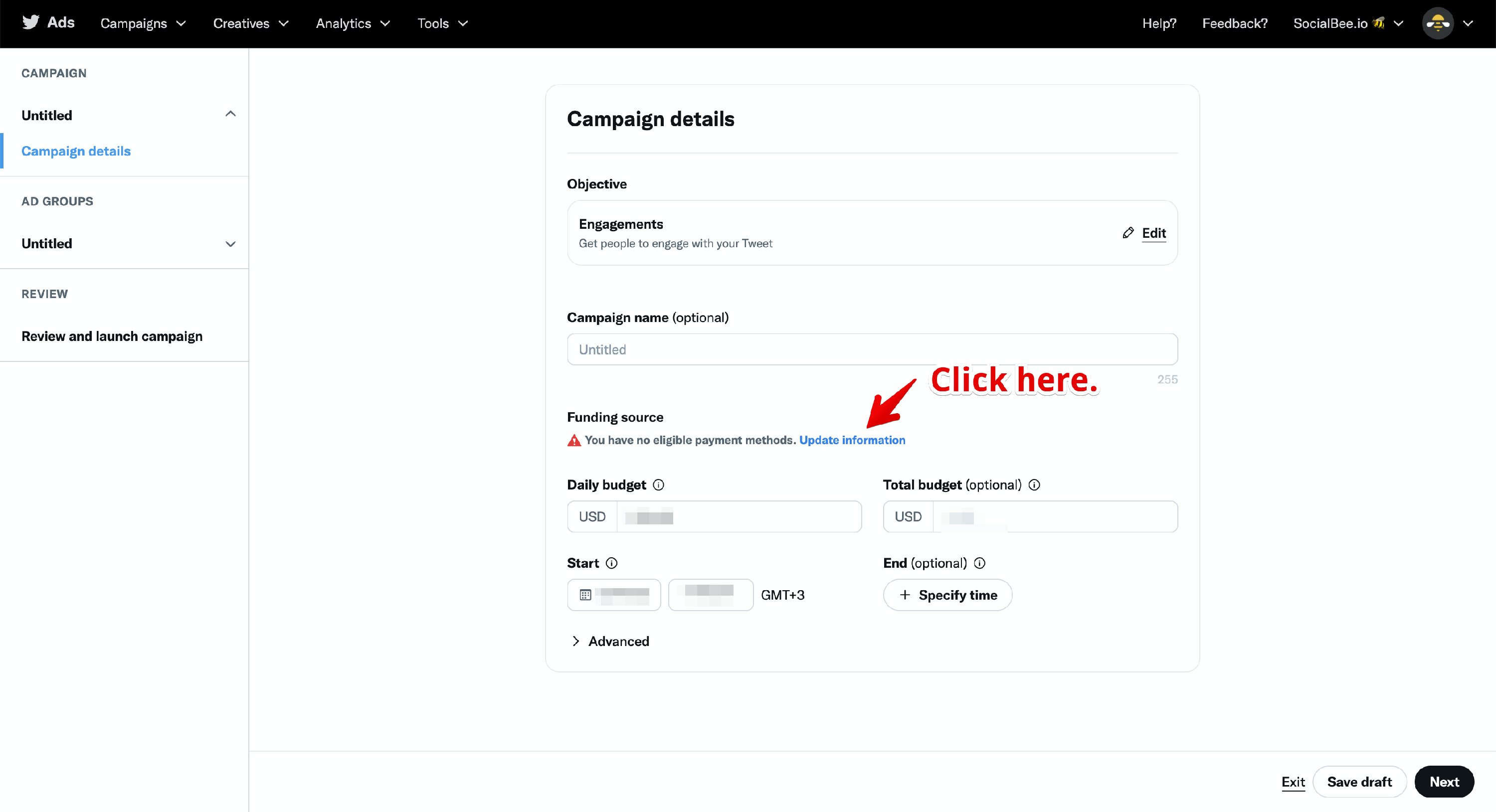The width and height of the screenshot is (1496, 812).
Task: Show Daily budget info tooltip
Action: (658, 485)
